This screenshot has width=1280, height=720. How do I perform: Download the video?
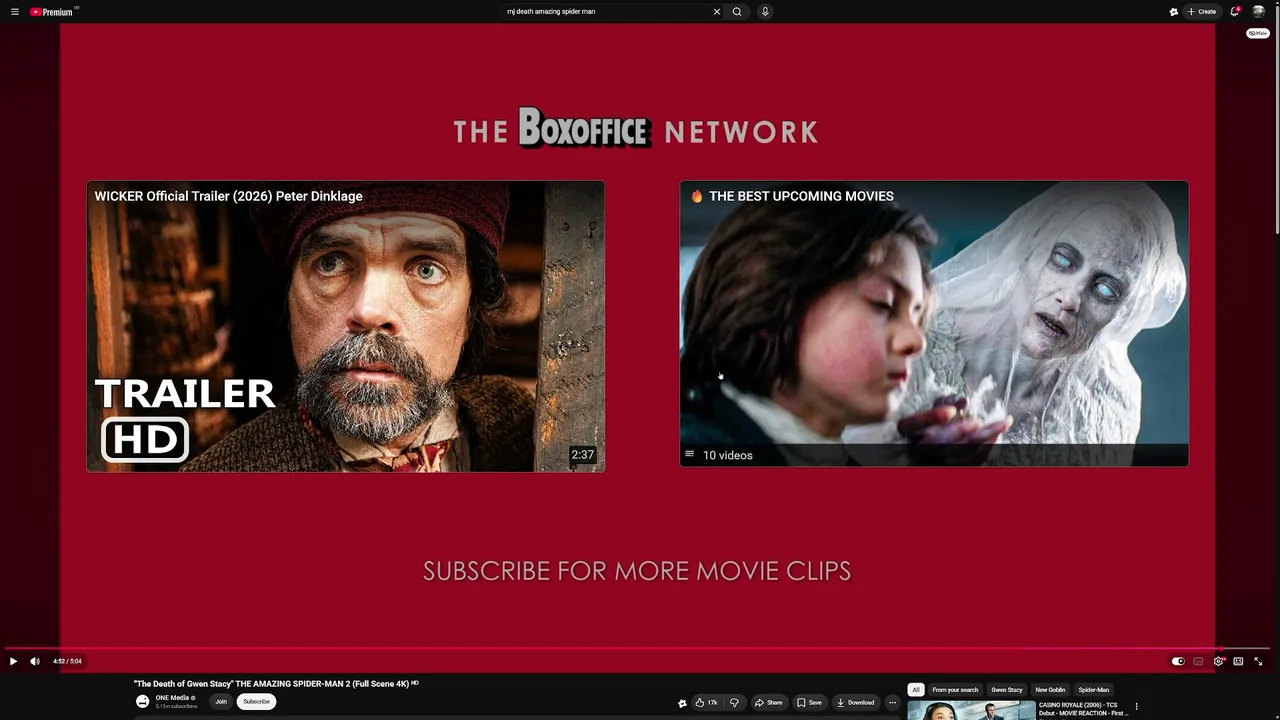pyautogui.click(x=855, y=703)
